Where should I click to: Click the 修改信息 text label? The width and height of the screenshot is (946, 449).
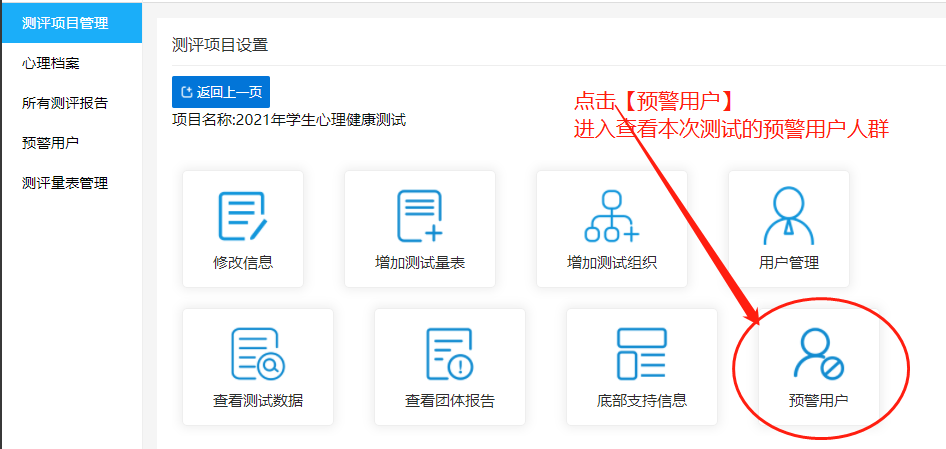click(x=243, y=263)
